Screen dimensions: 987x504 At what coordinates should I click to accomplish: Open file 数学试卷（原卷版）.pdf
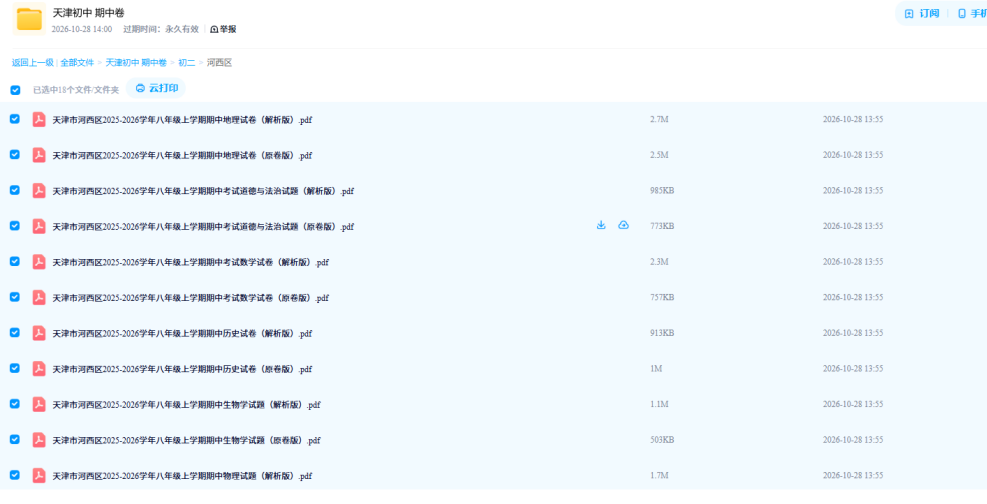191,298
